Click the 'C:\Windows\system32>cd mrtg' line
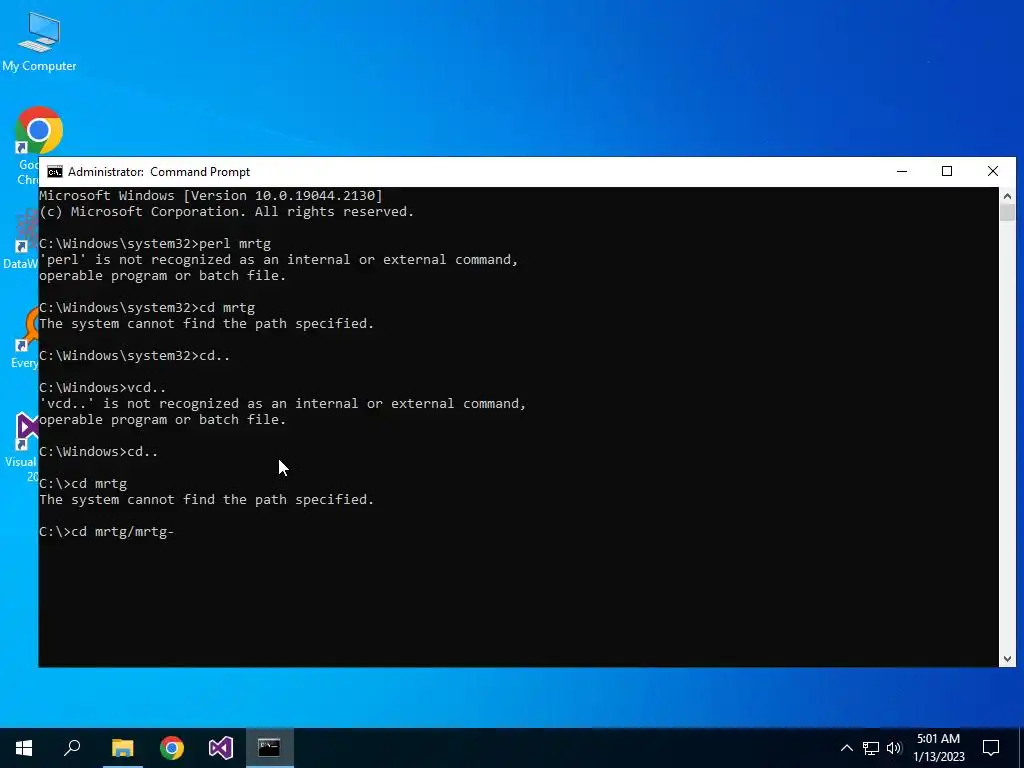This screenshot has width=1024, height=768. pyautogui.click(x=147, y=308)
